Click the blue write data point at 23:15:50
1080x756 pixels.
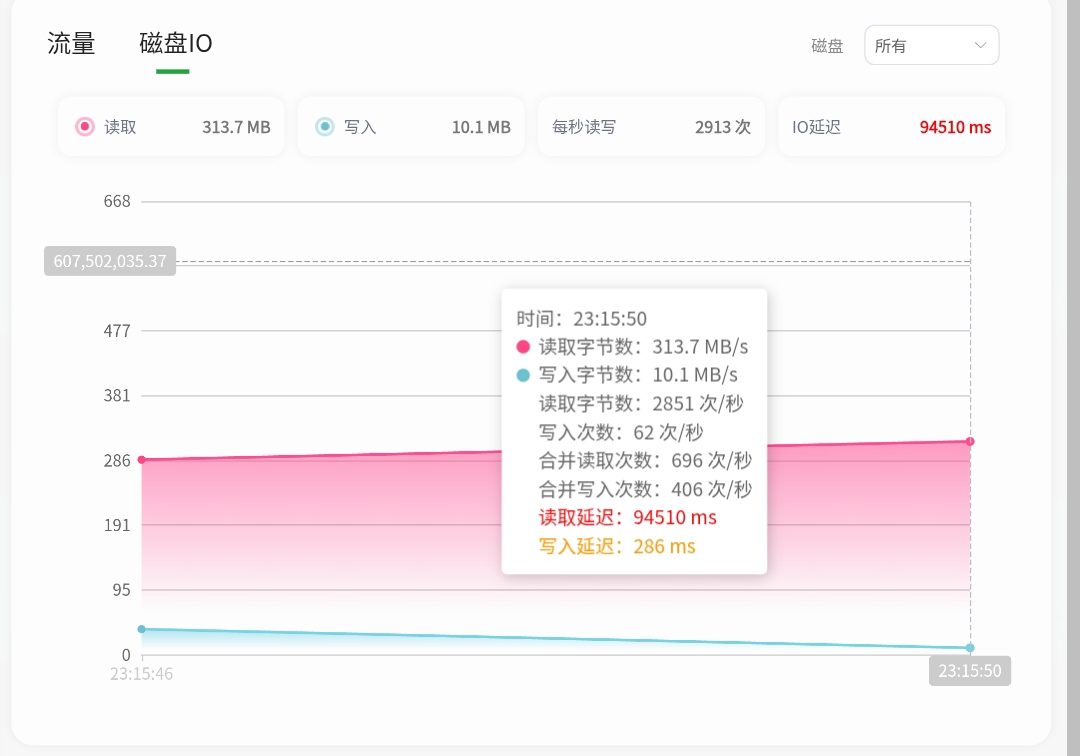(970, 648)
